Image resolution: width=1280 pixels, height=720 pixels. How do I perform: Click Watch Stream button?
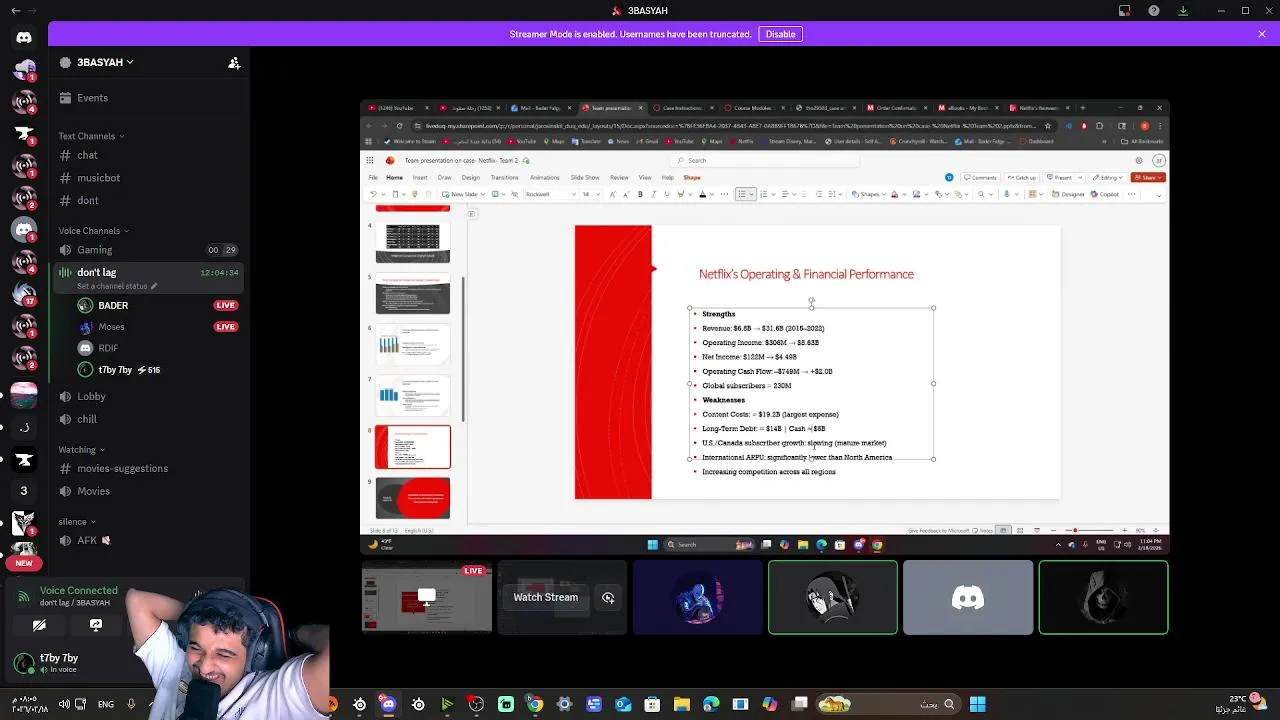pos(545,597)
